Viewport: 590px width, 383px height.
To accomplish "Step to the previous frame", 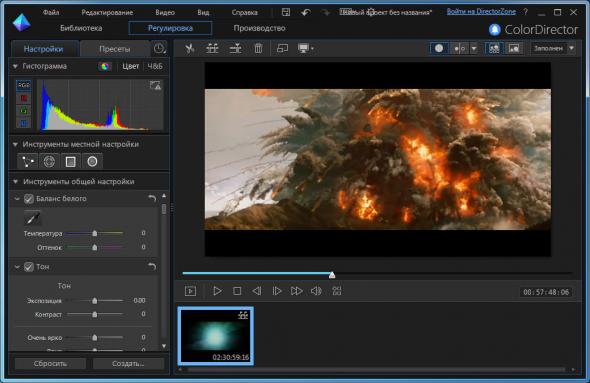I will [257, 291].
